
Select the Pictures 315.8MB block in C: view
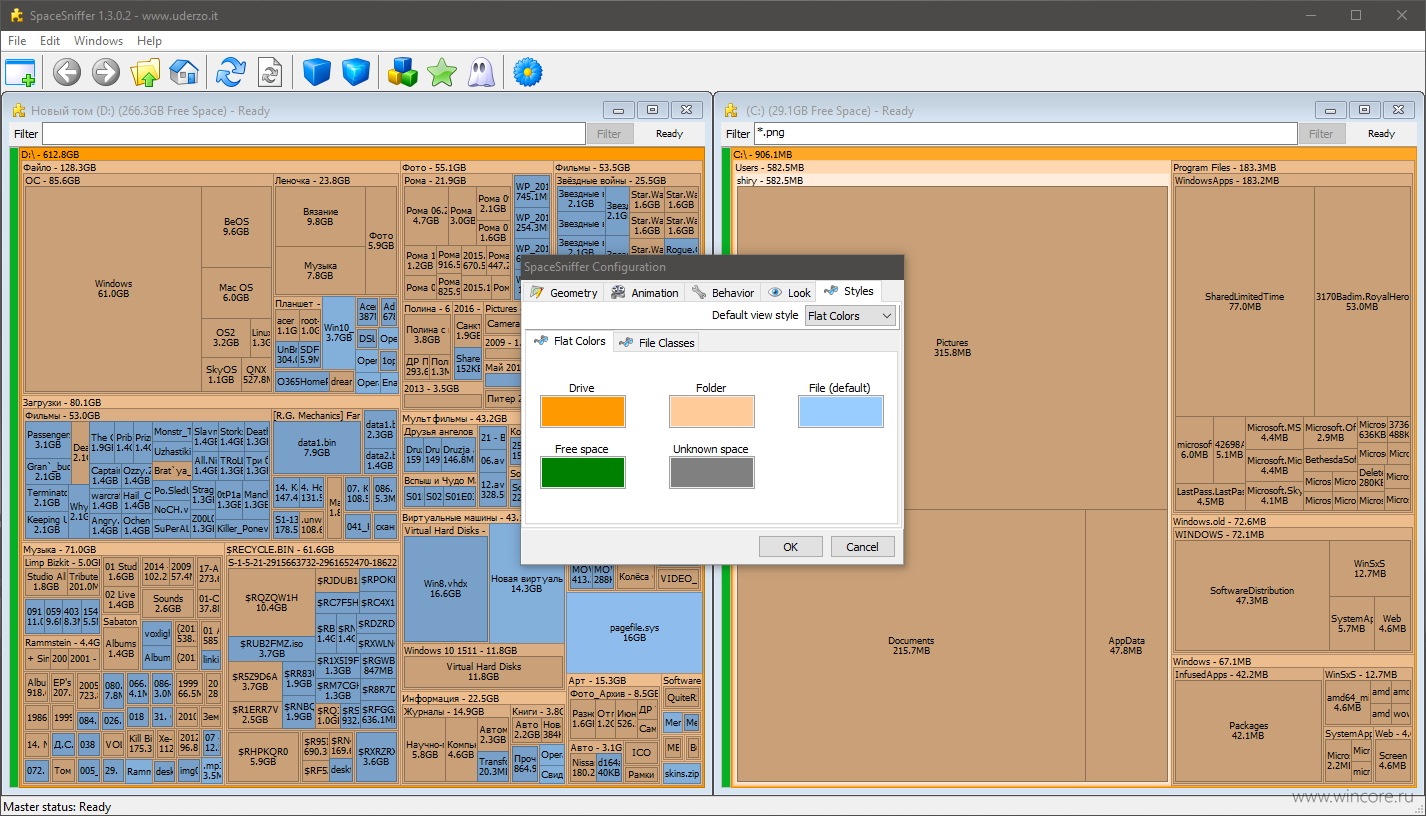[952, 348]
